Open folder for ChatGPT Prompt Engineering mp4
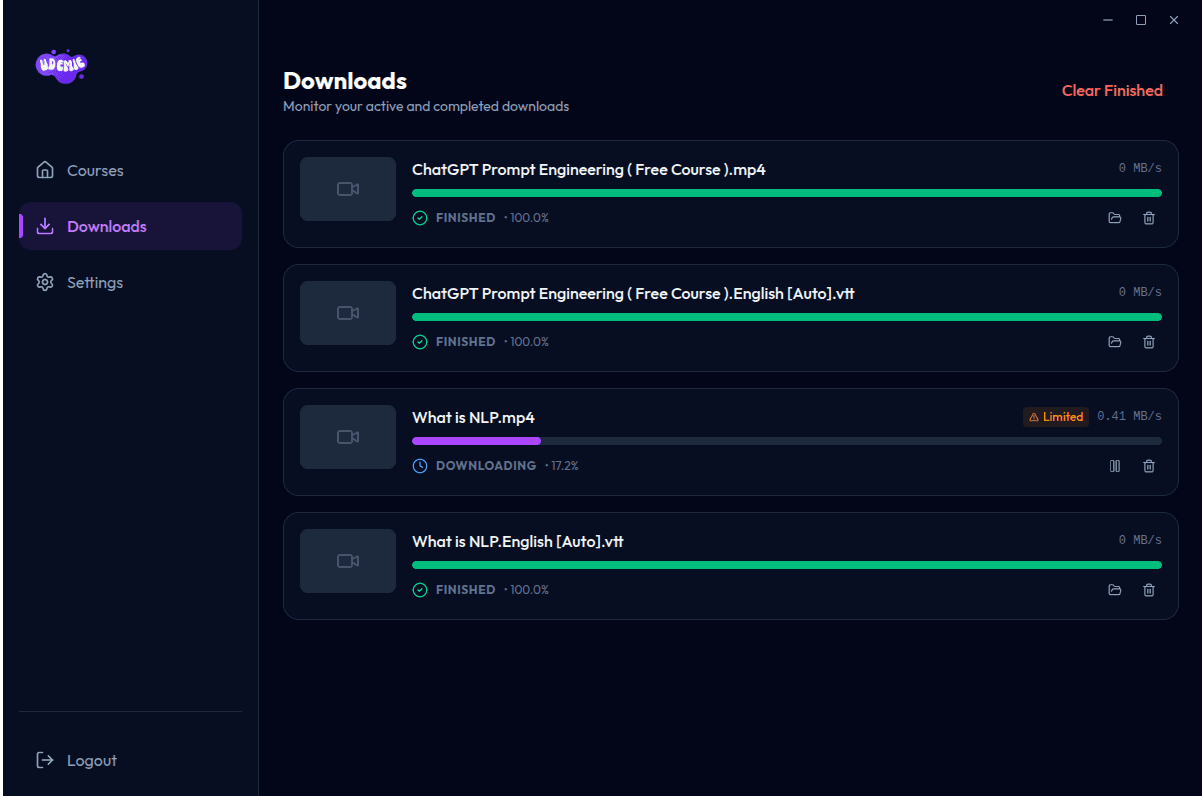 [1115, 218]
